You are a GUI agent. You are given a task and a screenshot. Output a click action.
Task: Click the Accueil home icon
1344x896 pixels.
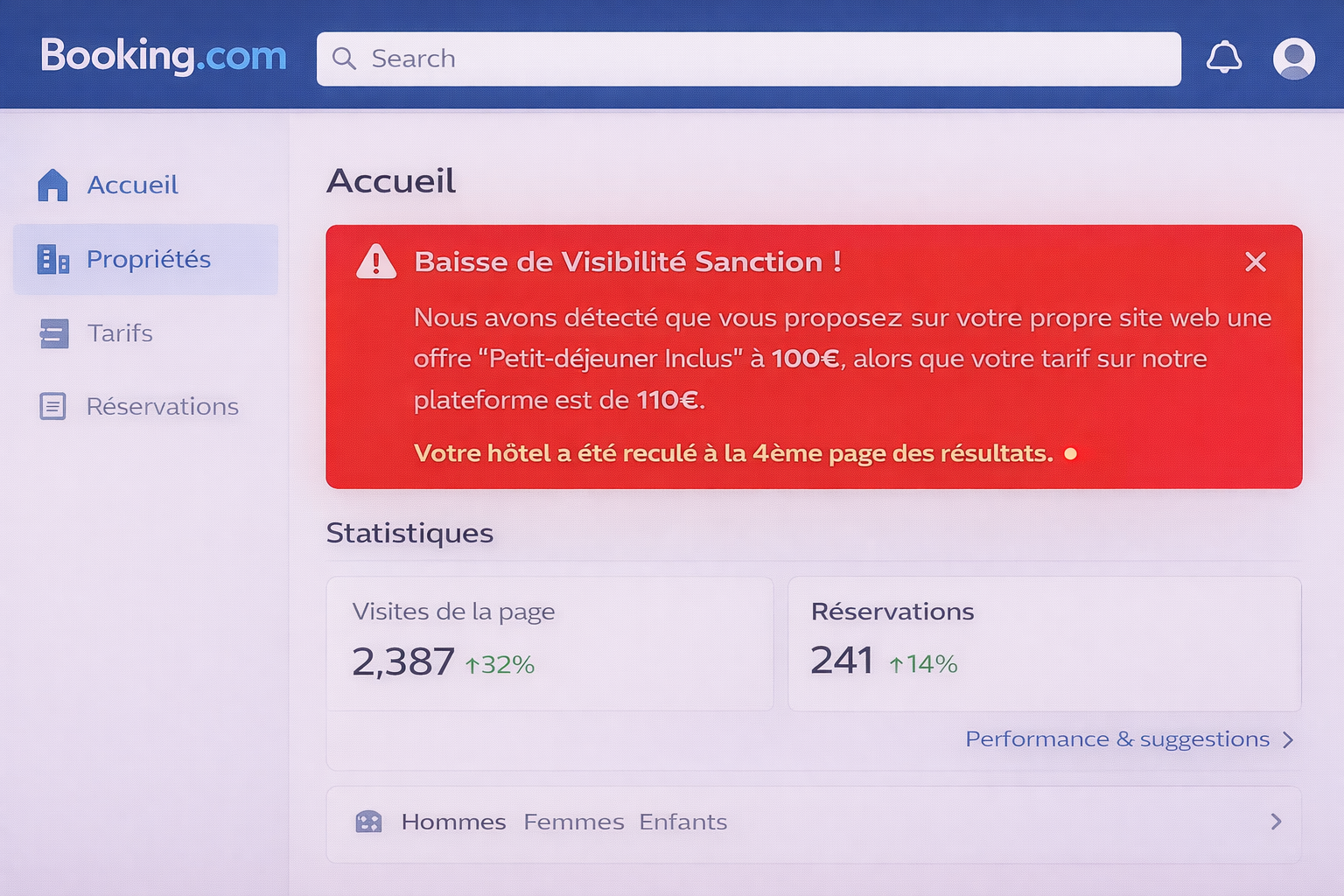click(x=52, y=185)
